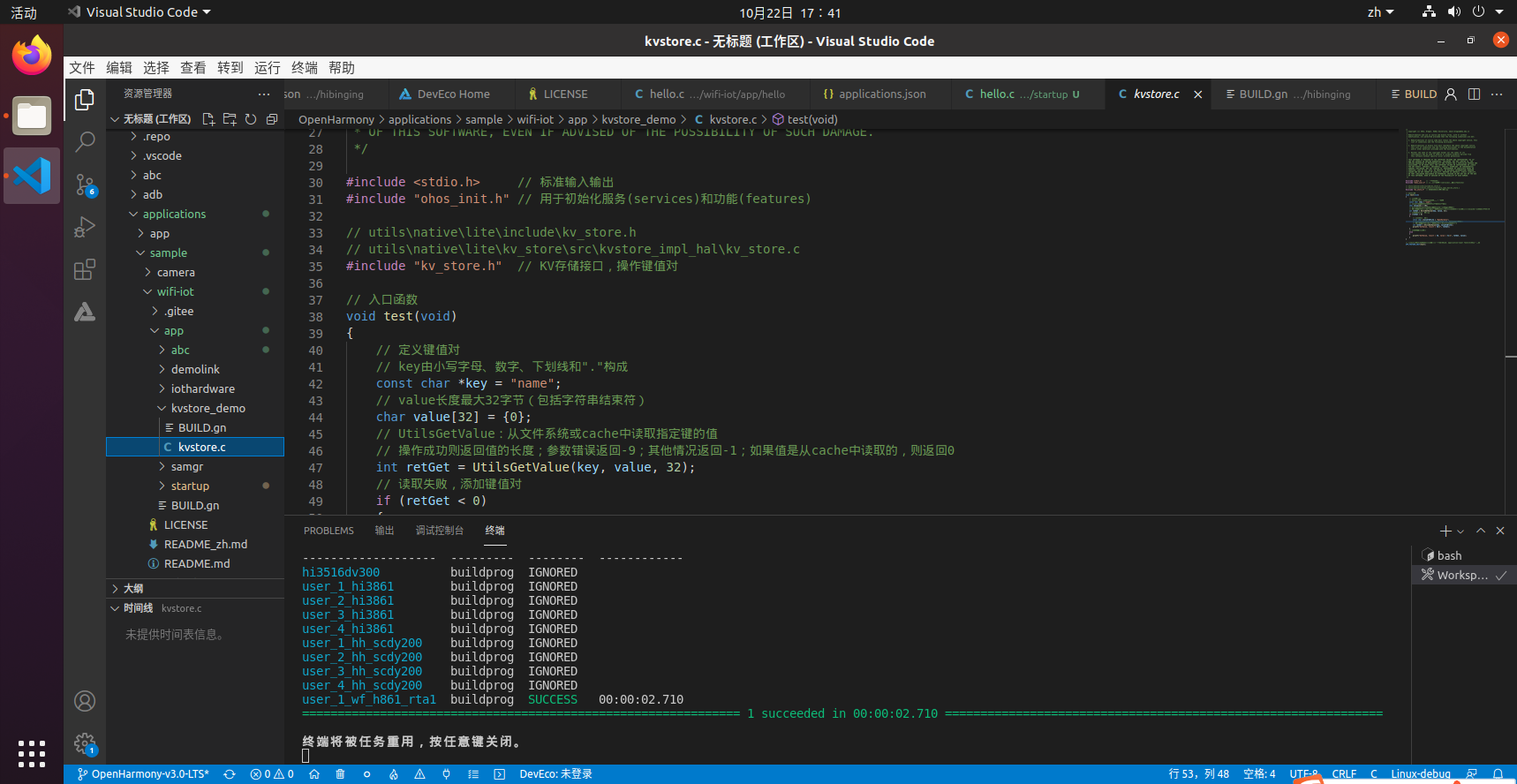
Task: Click DevEco: 未登录 status bar button
Action: 555,774
